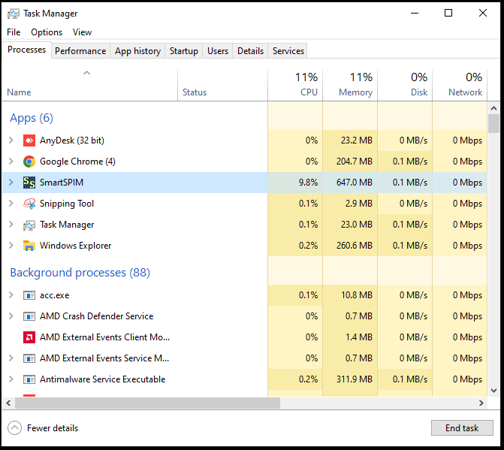504x450 pixels.
Task: Click Antimalware memory value 311.9 MB
Action: tap(354, 379)
